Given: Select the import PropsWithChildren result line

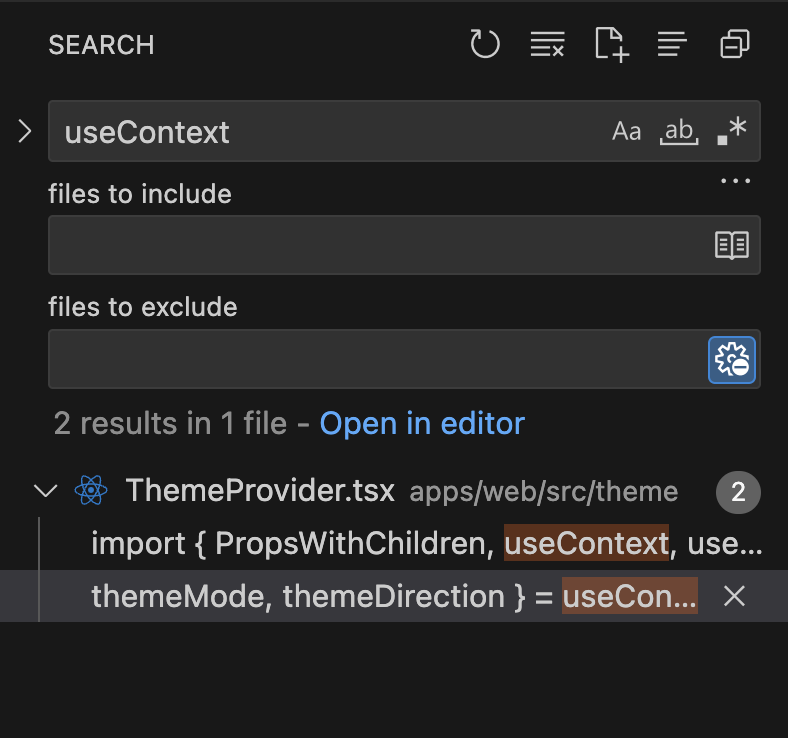Looking at the screenshot, I should [400, 544].
